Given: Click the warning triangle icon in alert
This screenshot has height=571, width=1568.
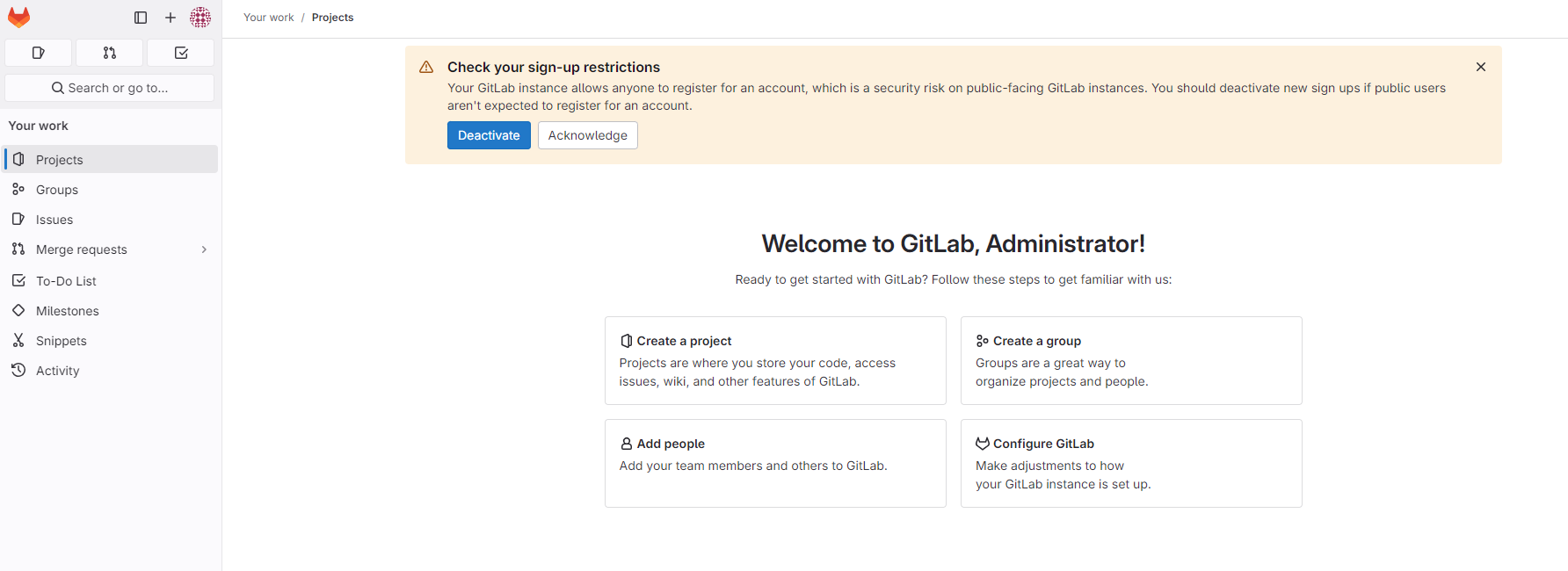Looking at the screenshot, I should tap(426, 67).
